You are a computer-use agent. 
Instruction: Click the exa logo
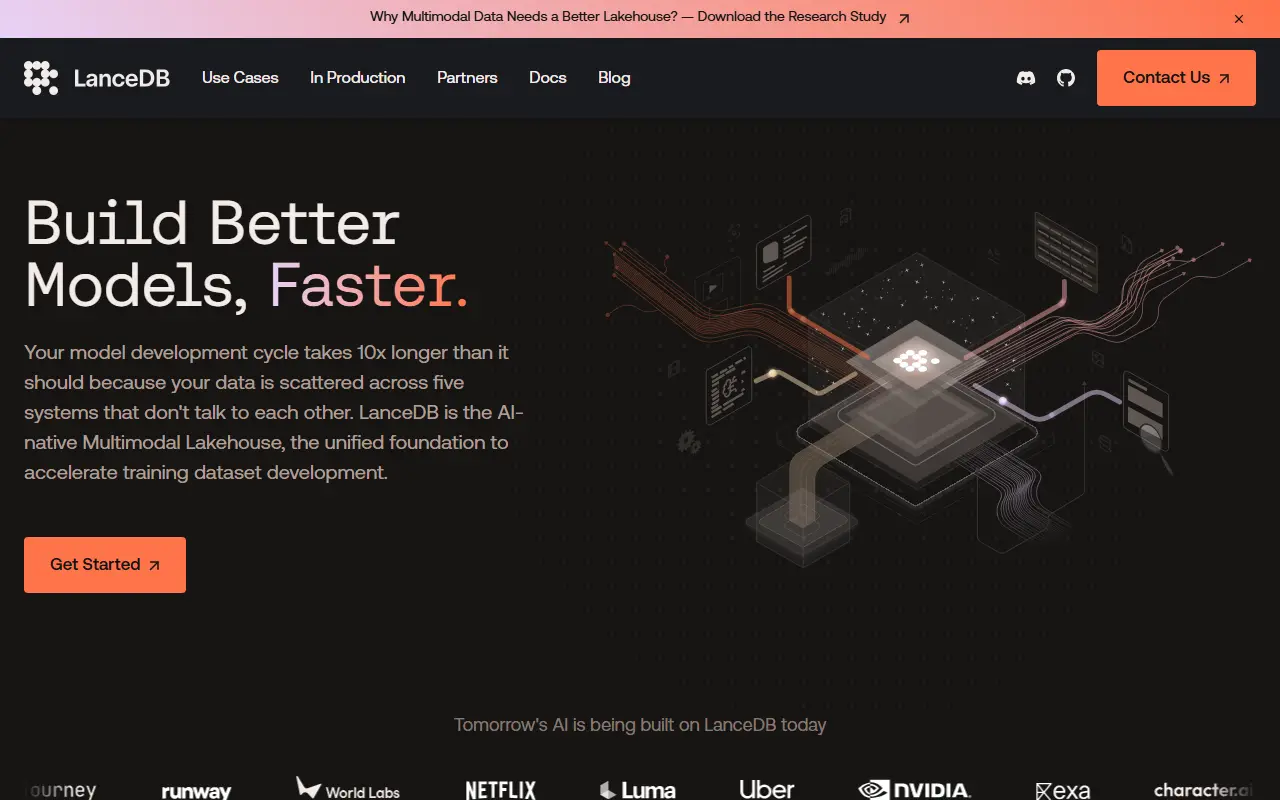(1063, 791)
